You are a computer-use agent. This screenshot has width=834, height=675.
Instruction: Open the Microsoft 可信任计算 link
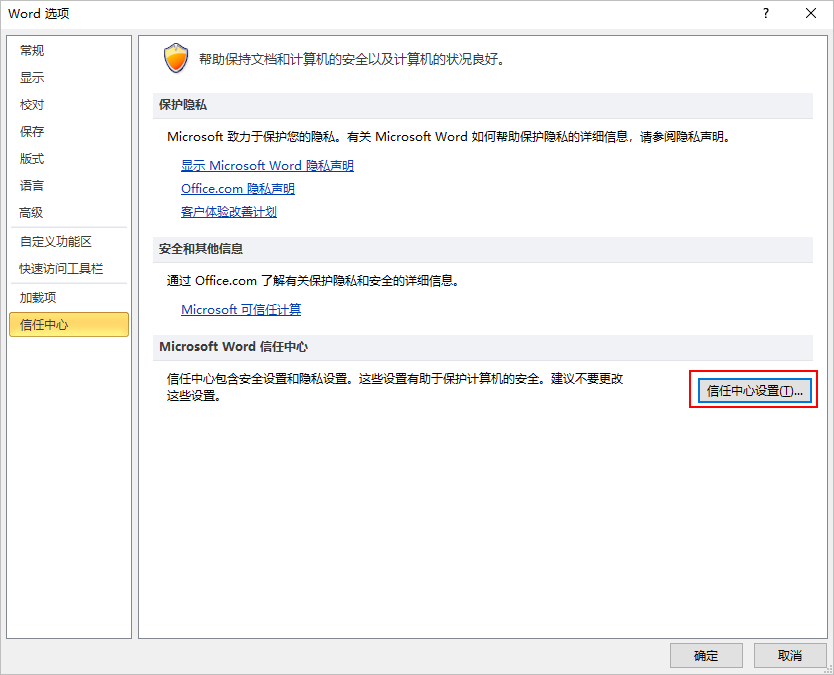click(x=241, y=310)
